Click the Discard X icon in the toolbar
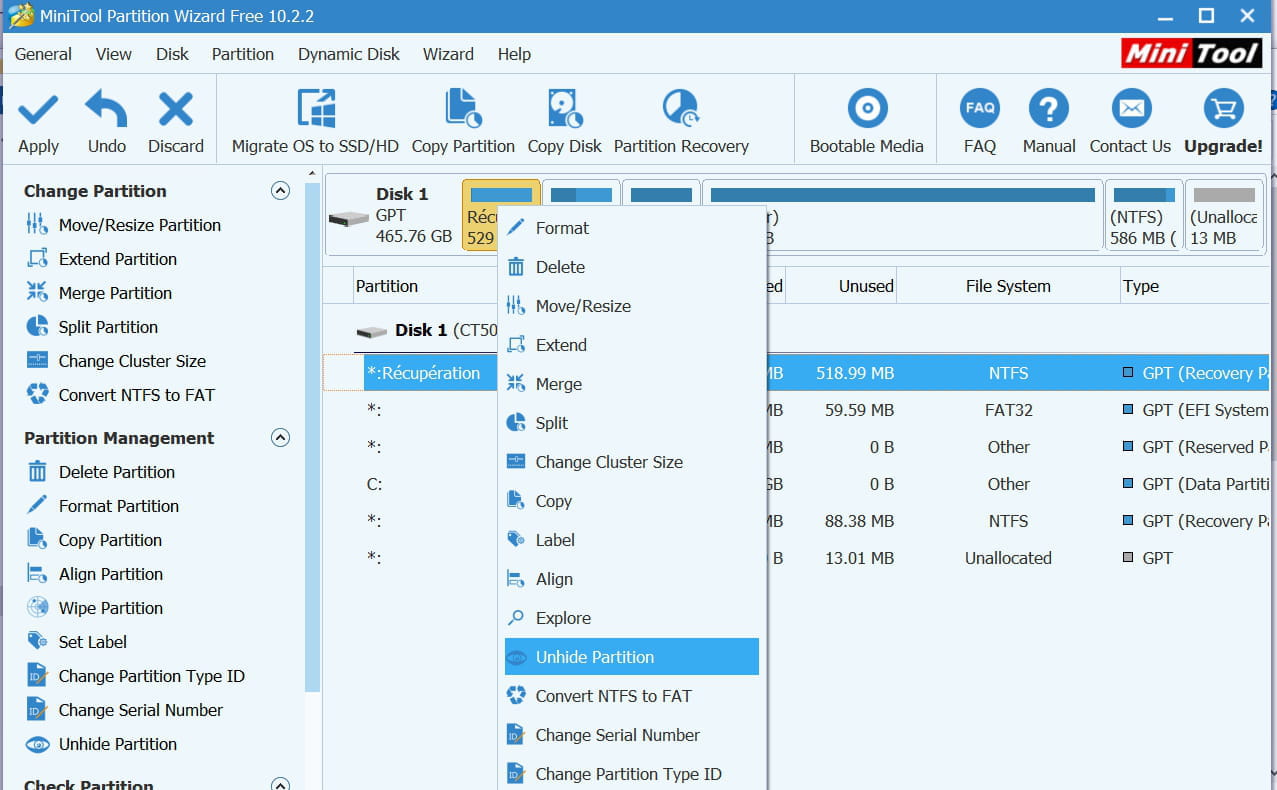1277x790 pixels. (x=176, y=109)
